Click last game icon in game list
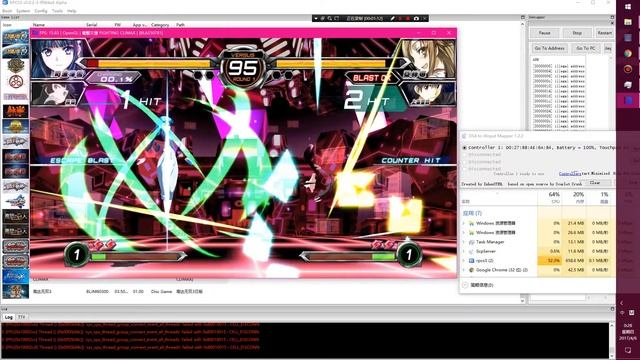This screenshot has width=640, height=360. pyautogui.click(x=16, y=291)
